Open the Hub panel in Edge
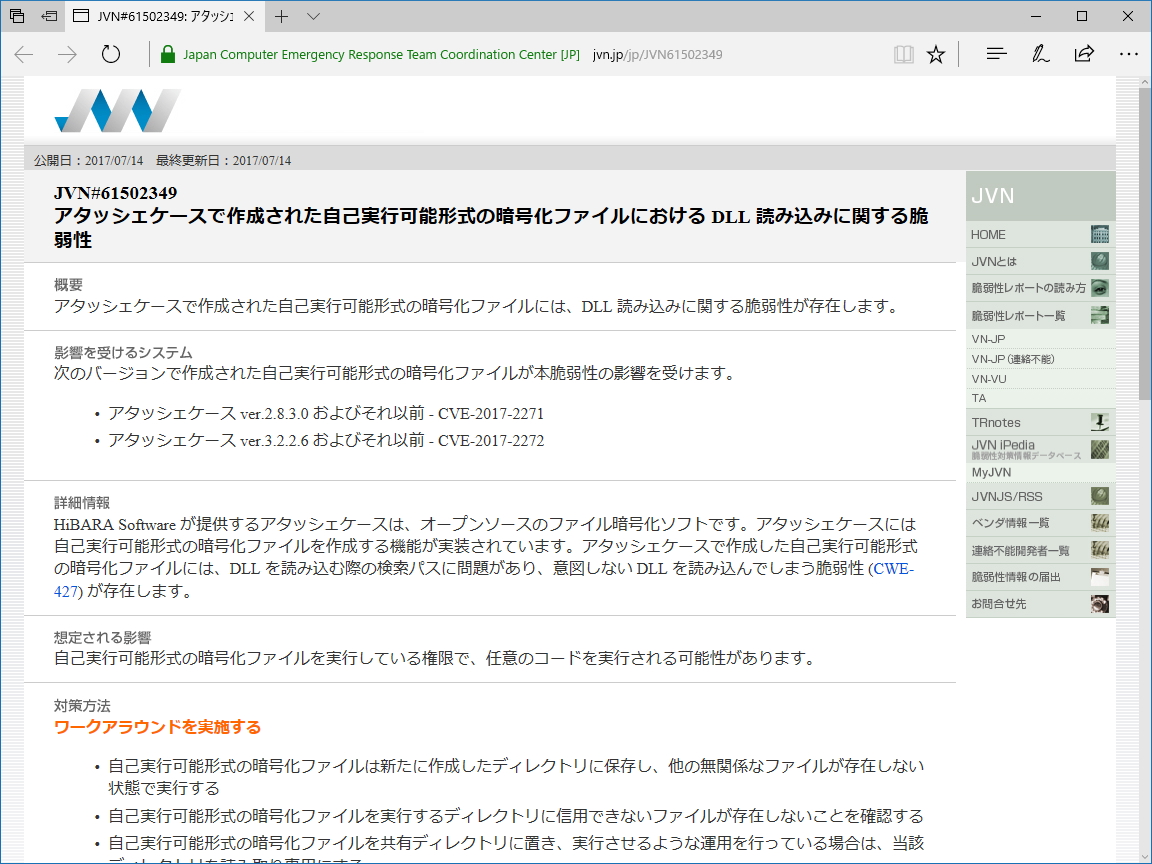The height and width of the screenshot is (864, 1152). (996, 54)
